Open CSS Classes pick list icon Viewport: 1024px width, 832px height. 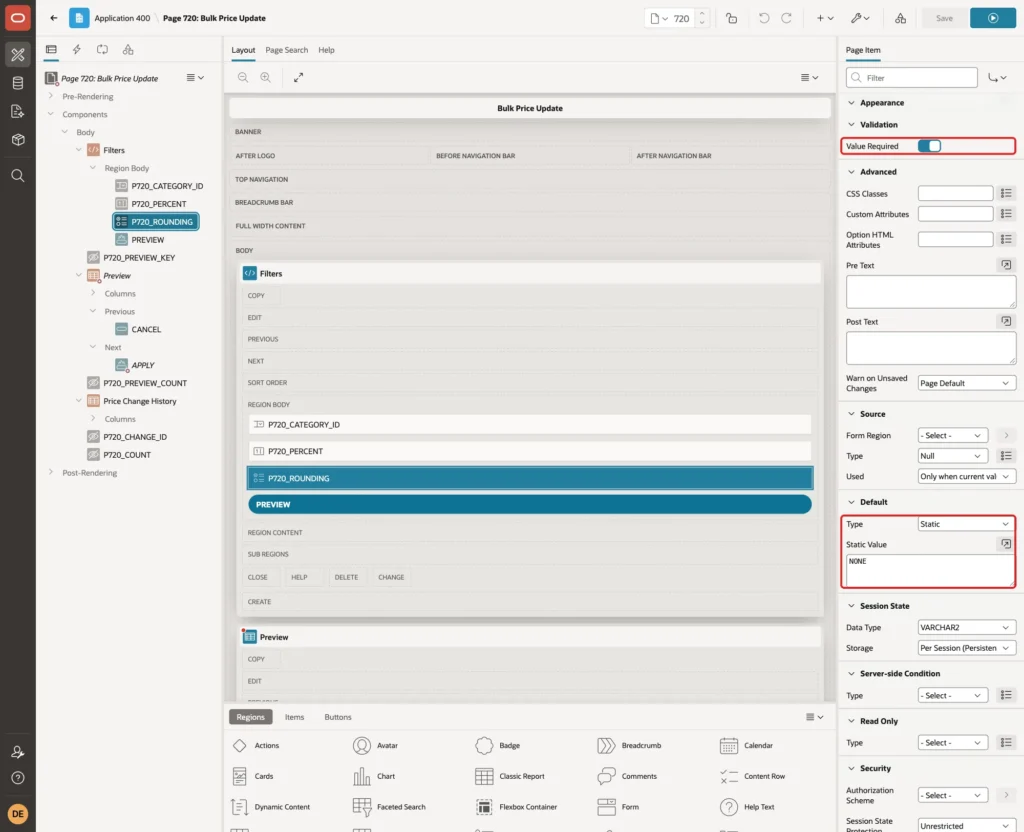tap(1006, 193)
